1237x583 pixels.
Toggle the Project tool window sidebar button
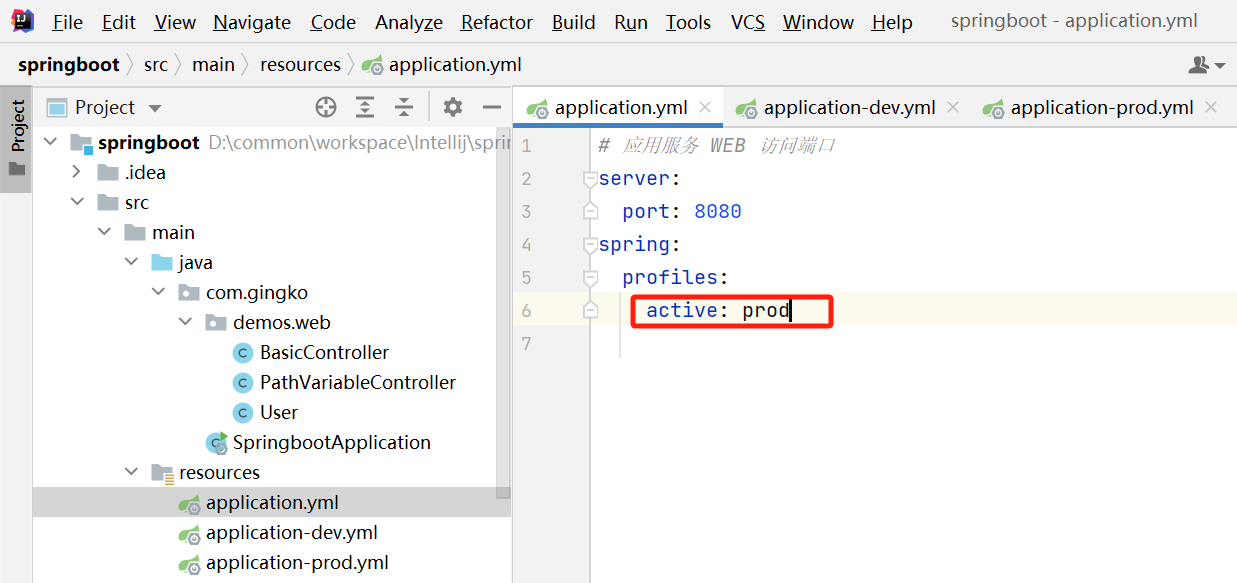17,138
